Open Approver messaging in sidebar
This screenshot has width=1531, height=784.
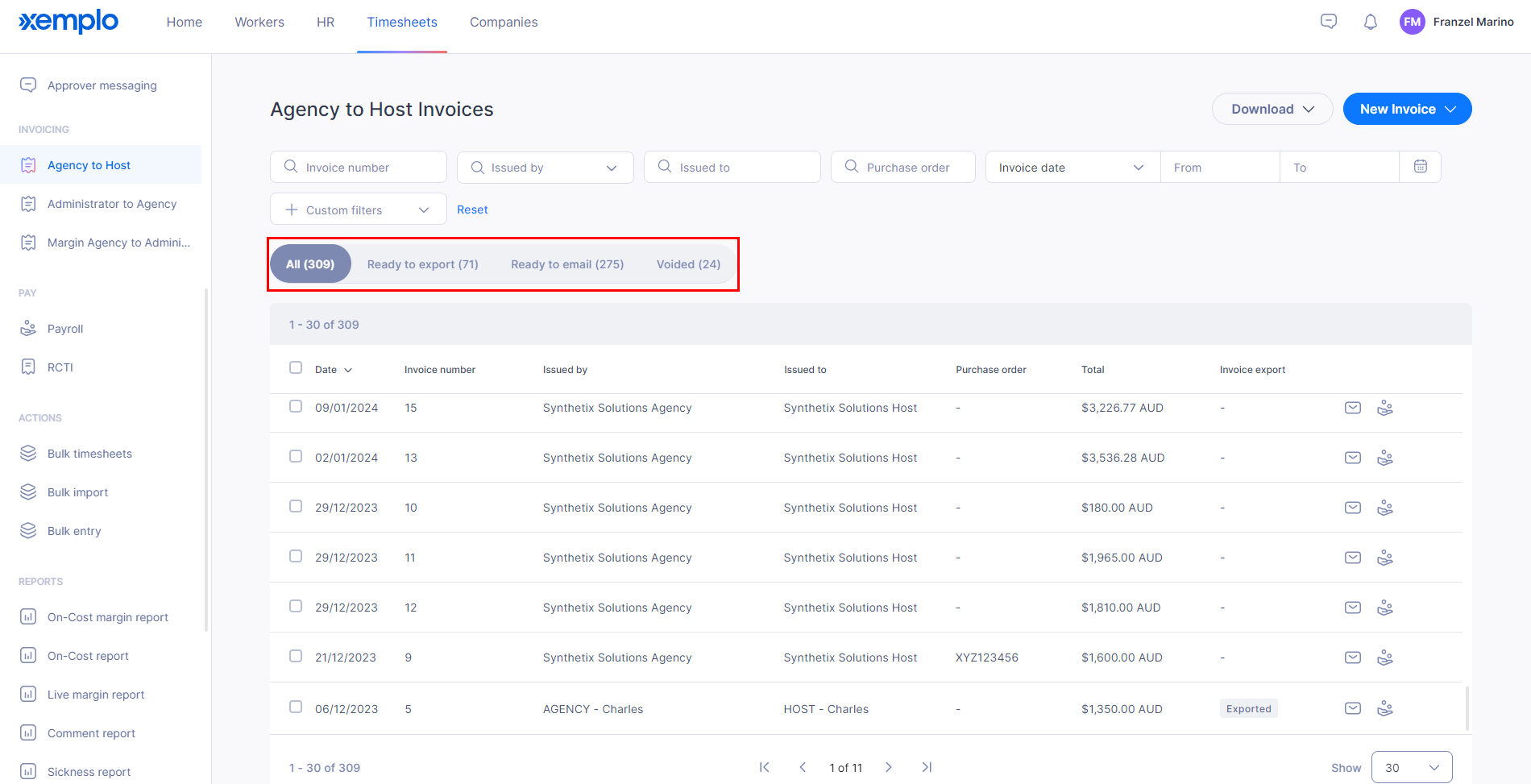(101, 85)
